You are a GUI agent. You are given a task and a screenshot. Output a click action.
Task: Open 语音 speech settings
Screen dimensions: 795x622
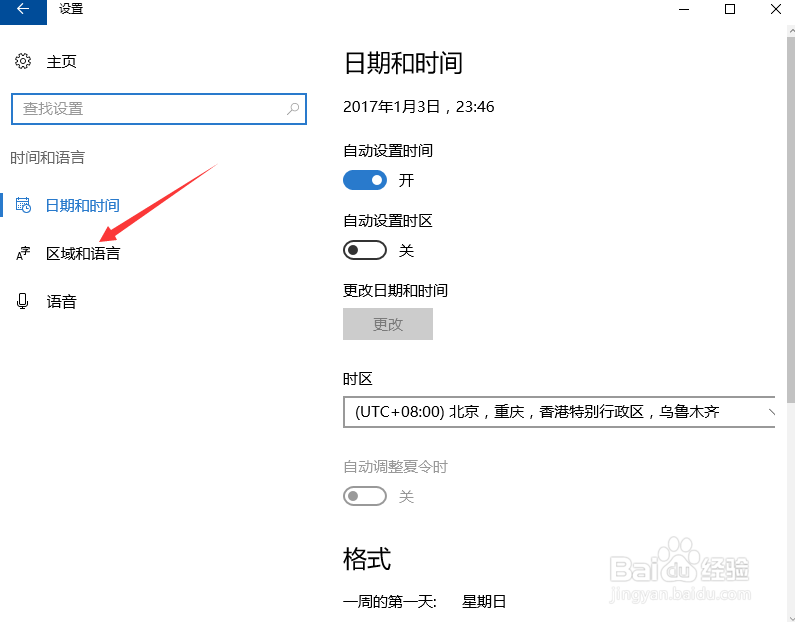[61, 302]
